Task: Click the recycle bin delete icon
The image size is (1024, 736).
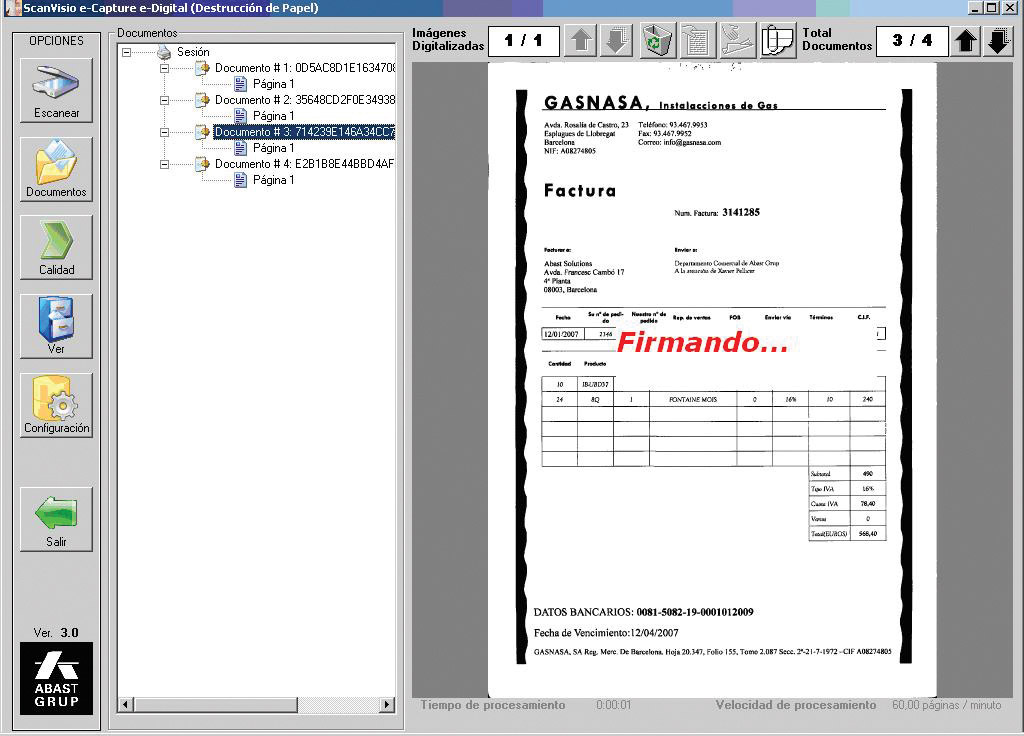Action: pos(657,41)
